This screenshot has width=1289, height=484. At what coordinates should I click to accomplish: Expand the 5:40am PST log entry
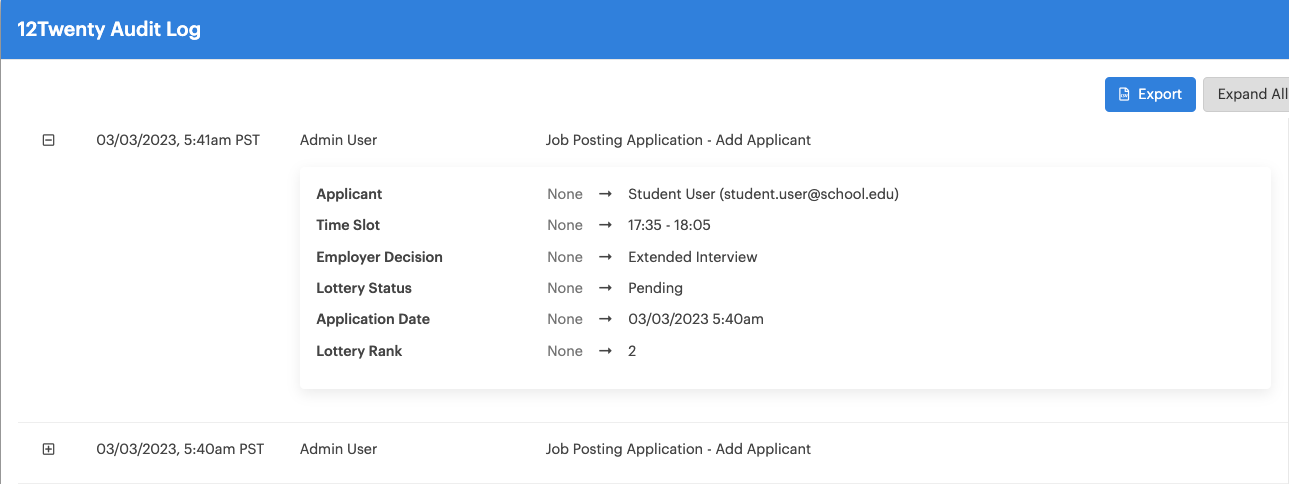tap(48, 450)
